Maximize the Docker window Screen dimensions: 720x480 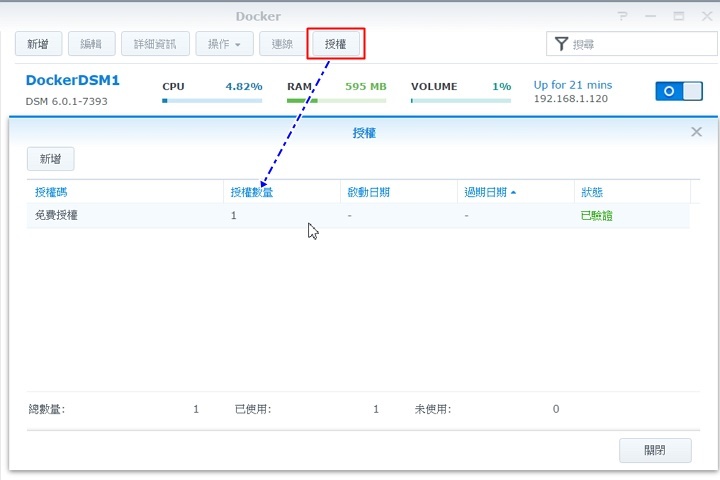678,16
